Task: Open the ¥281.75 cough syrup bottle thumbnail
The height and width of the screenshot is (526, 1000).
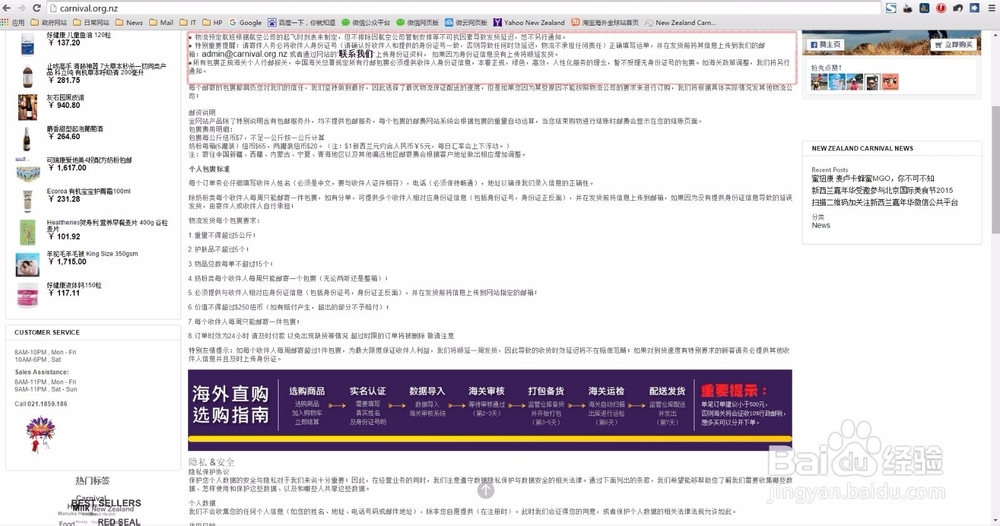Action: (x=27, y=76)
